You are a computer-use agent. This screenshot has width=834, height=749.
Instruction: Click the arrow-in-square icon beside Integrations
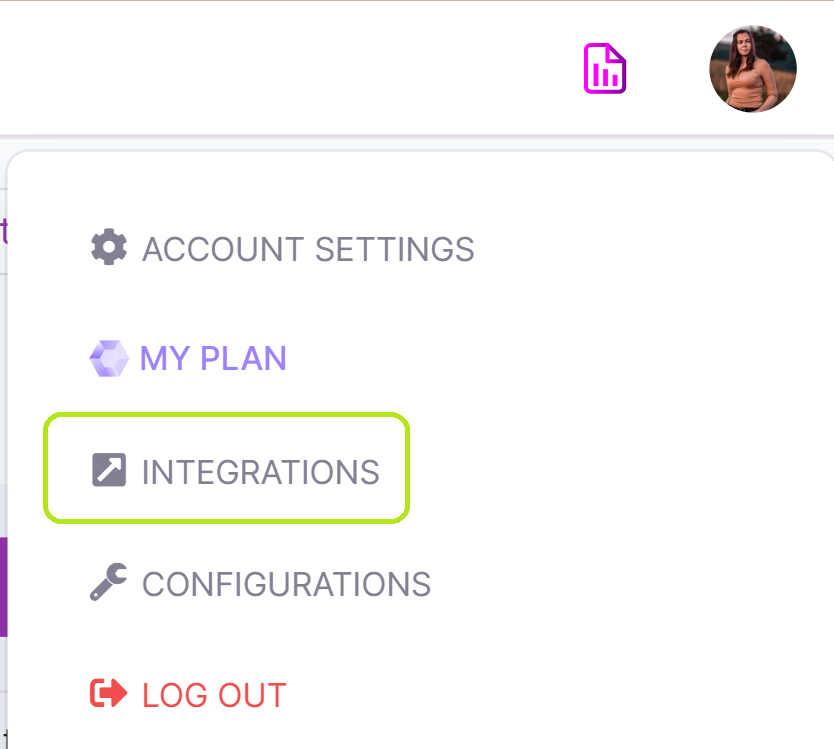tap(109, 470)
